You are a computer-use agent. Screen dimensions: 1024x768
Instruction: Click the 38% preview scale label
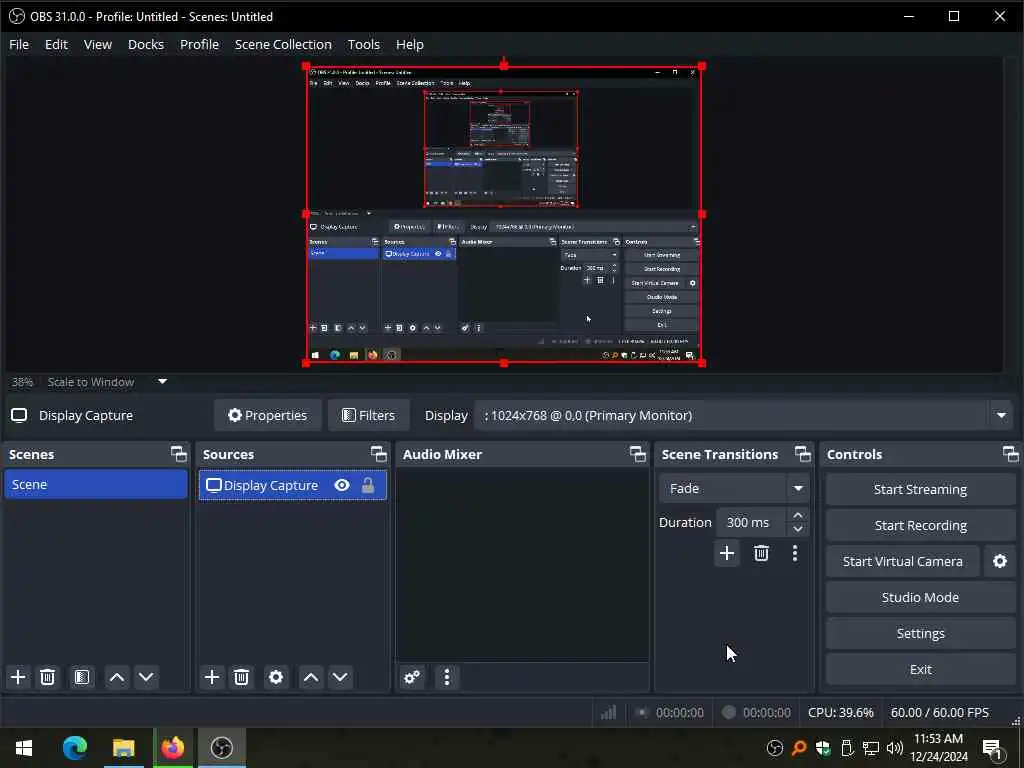click(x=22, y=382)
